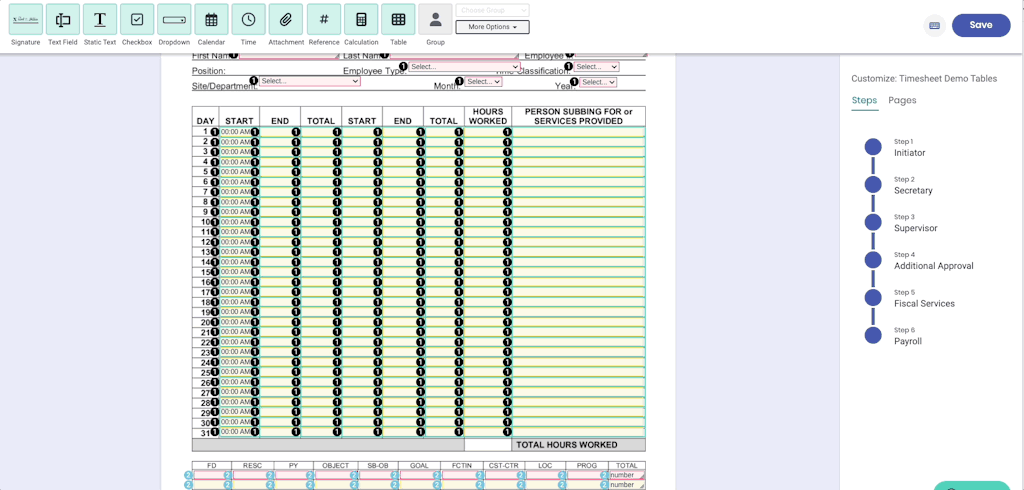Screen dimensions: 1024x490
Task: Click the Last Name input field
Action: pyautogui.click(x=455, y=56)
